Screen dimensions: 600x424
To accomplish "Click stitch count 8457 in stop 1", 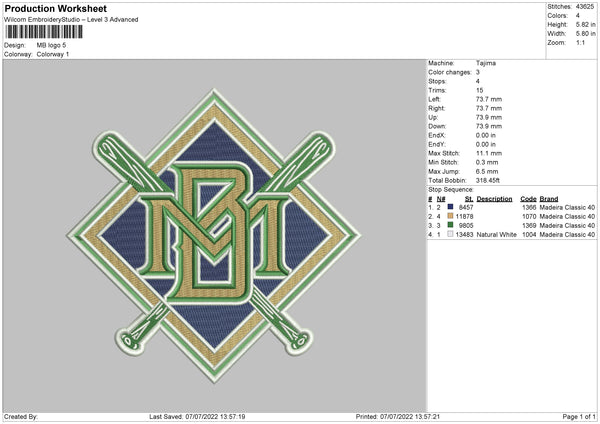I will tap(466, 207).
